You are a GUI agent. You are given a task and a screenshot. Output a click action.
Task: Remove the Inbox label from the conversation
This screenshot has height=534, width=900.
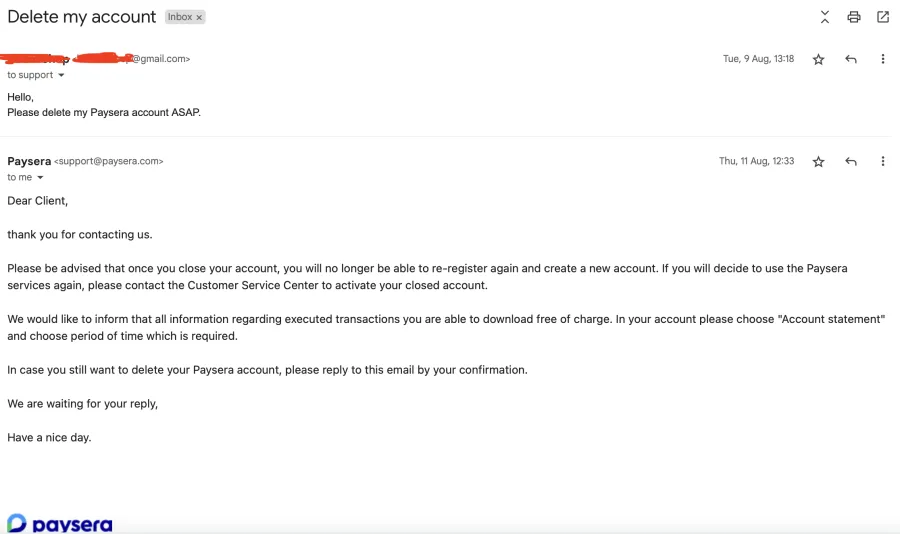(199, 18)
